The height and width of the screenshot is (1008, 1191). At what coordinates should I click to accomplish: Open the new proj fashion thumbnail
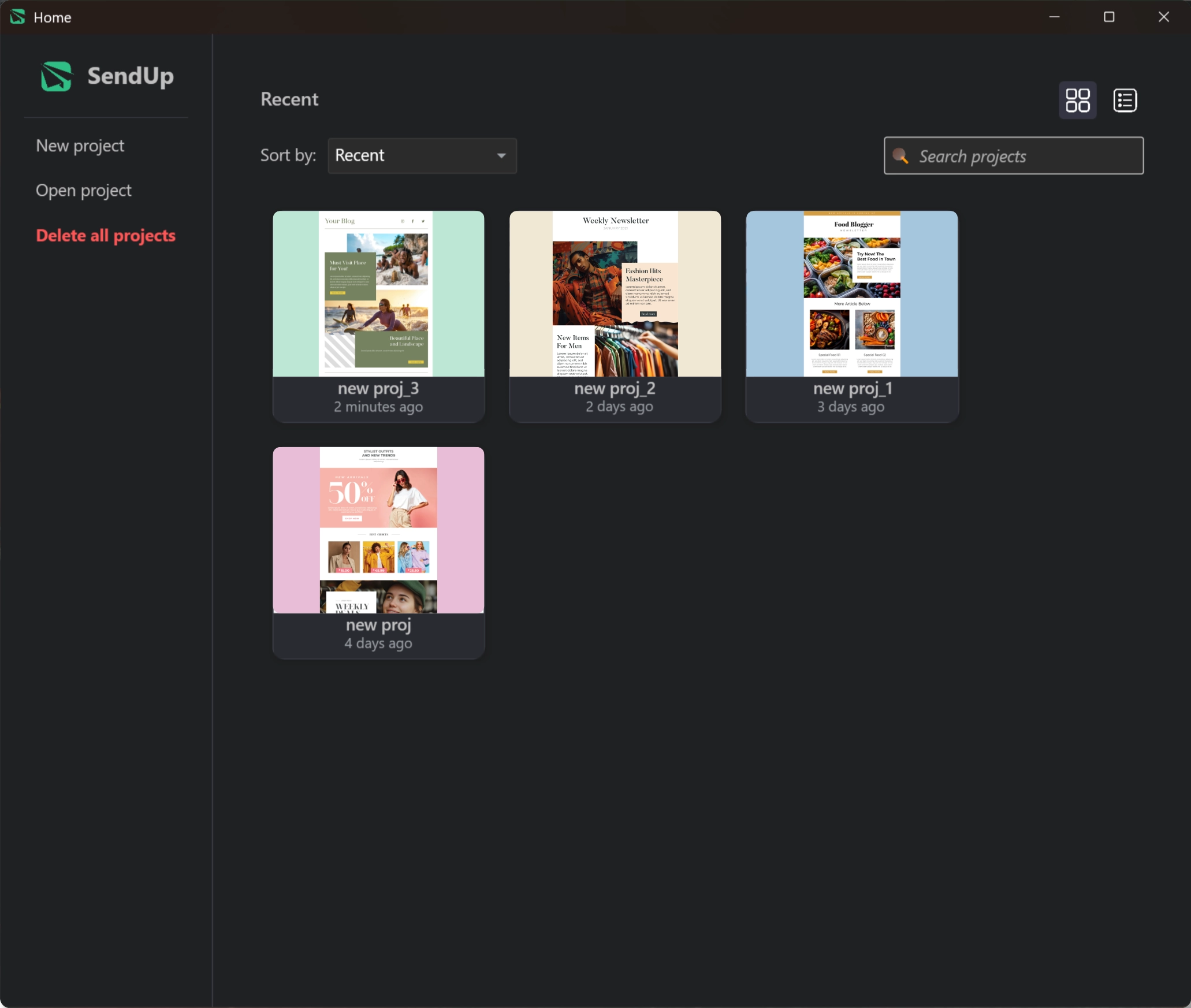pos(378,530)
